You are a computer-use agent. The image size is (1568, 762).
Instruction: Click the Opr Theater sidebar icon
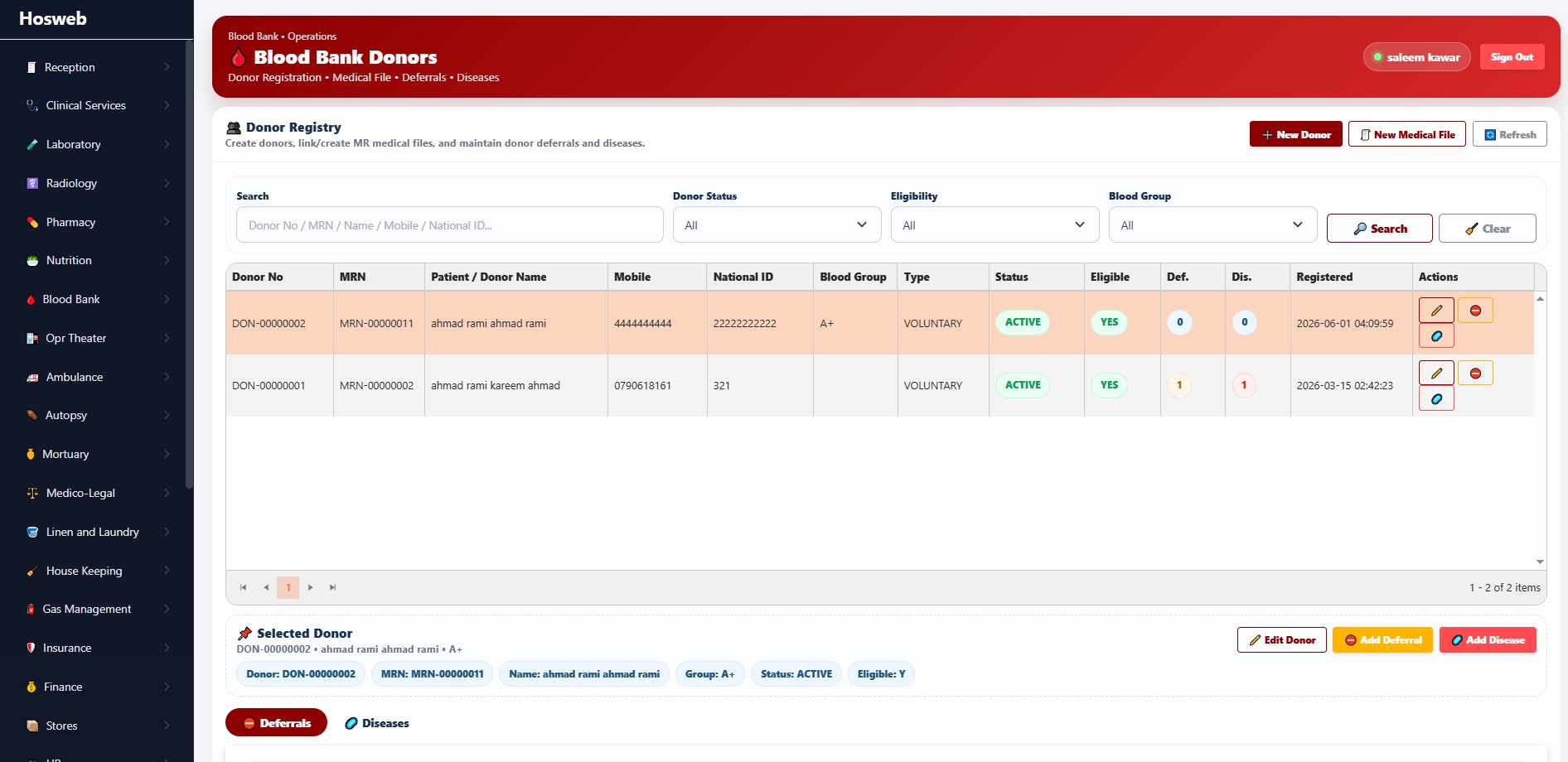coord(32,339)
